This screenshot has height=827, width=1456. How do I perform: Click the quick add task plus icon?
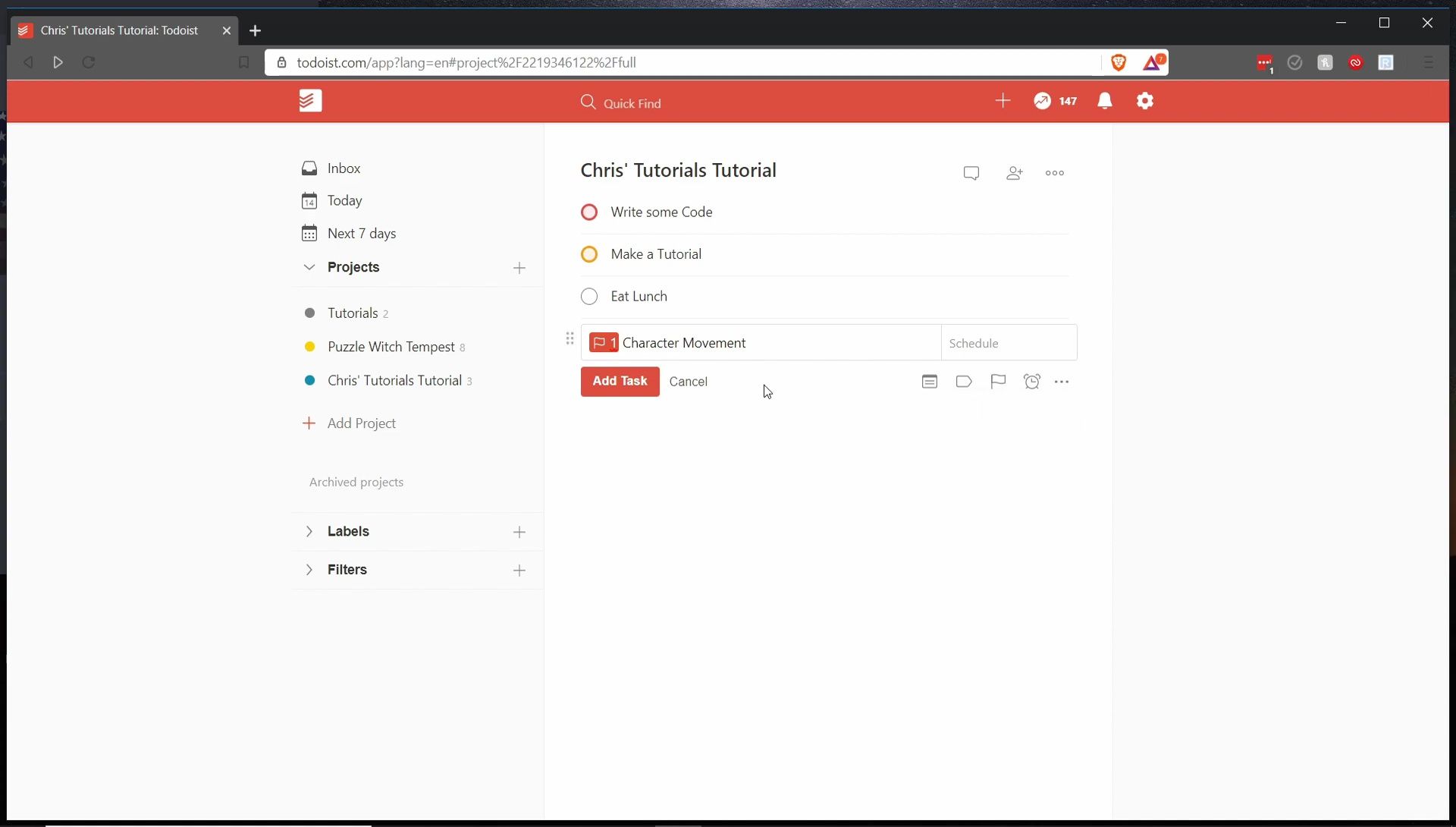coord(1003,101)
